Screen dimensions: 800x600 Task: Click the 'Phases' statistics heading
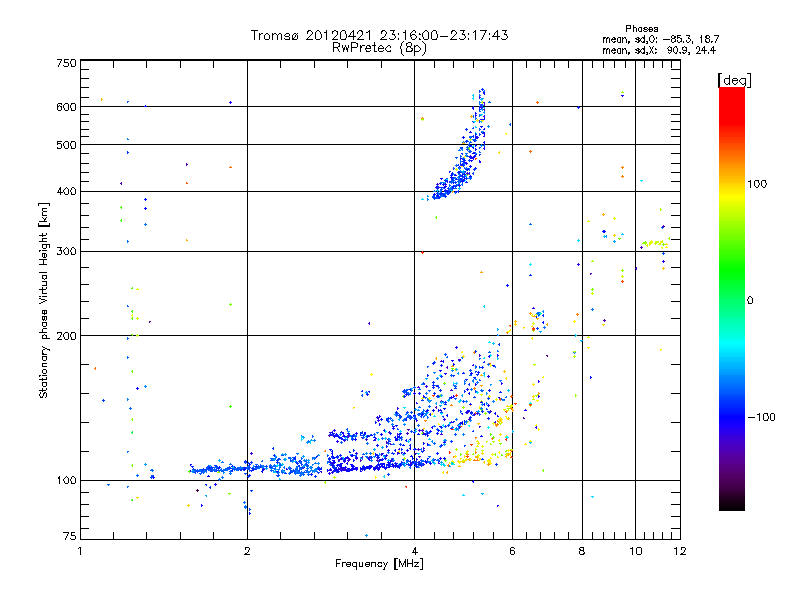641,29
